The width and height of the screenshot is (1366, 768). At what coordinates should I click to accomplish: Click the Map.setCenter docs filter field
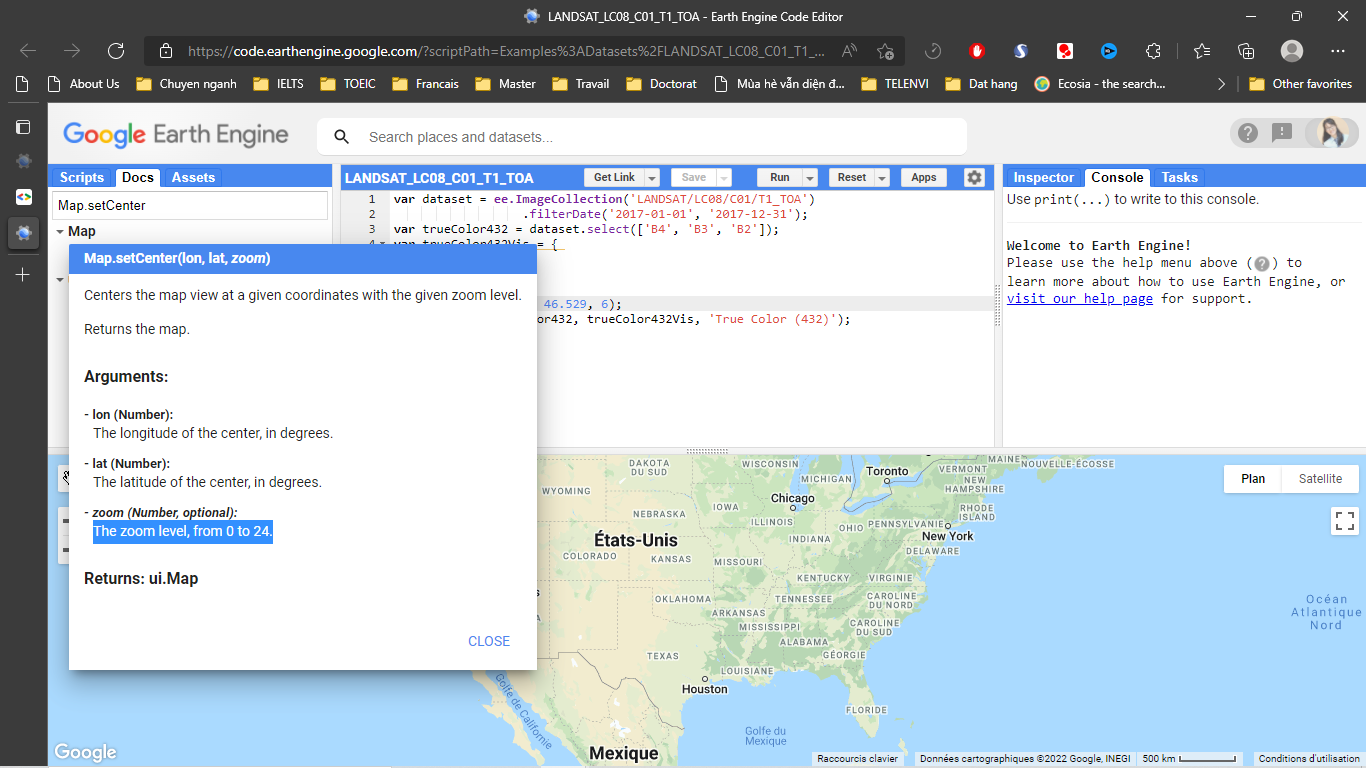(190, 206)
